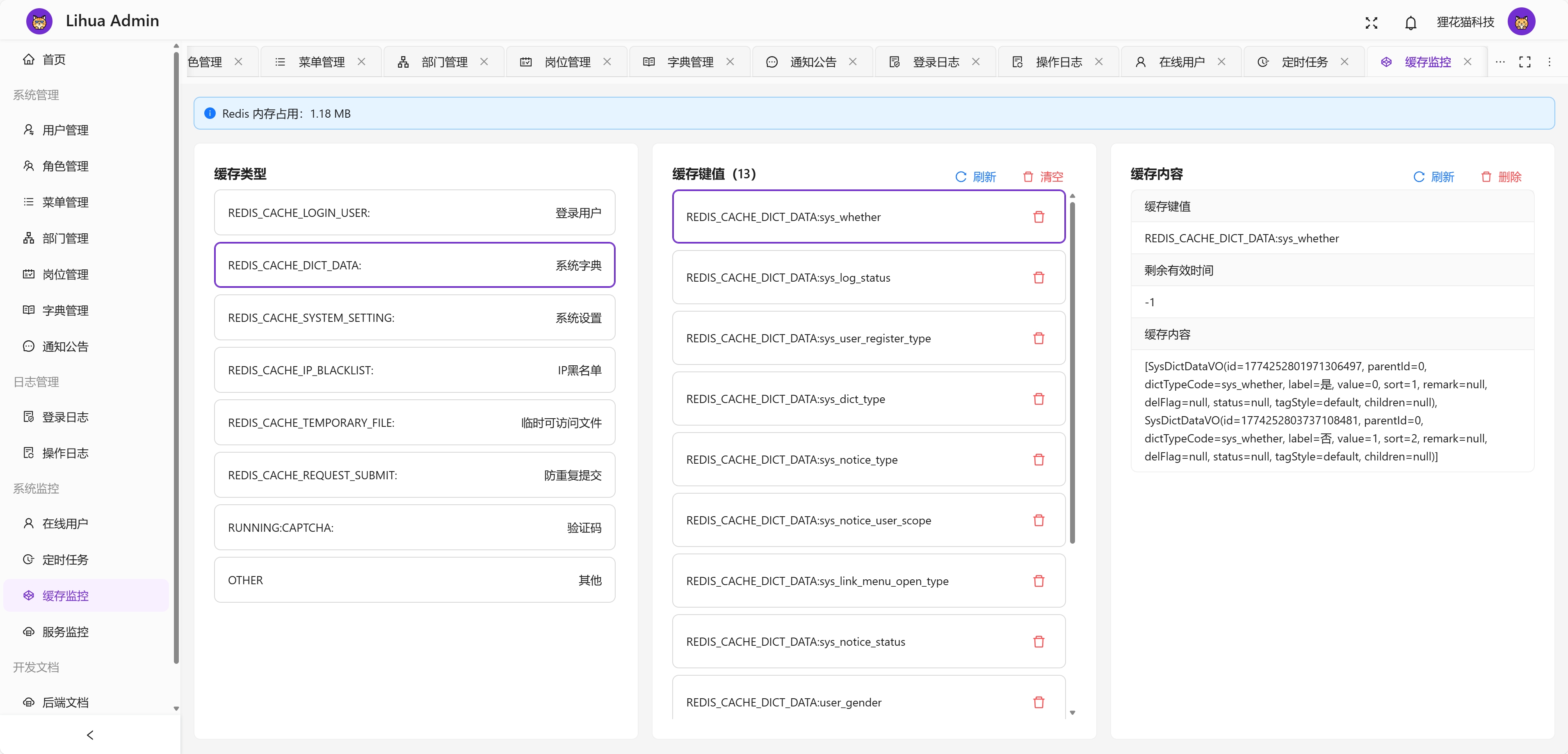Expand the overflow tabs menu (...)

(x=1500, y=62)
